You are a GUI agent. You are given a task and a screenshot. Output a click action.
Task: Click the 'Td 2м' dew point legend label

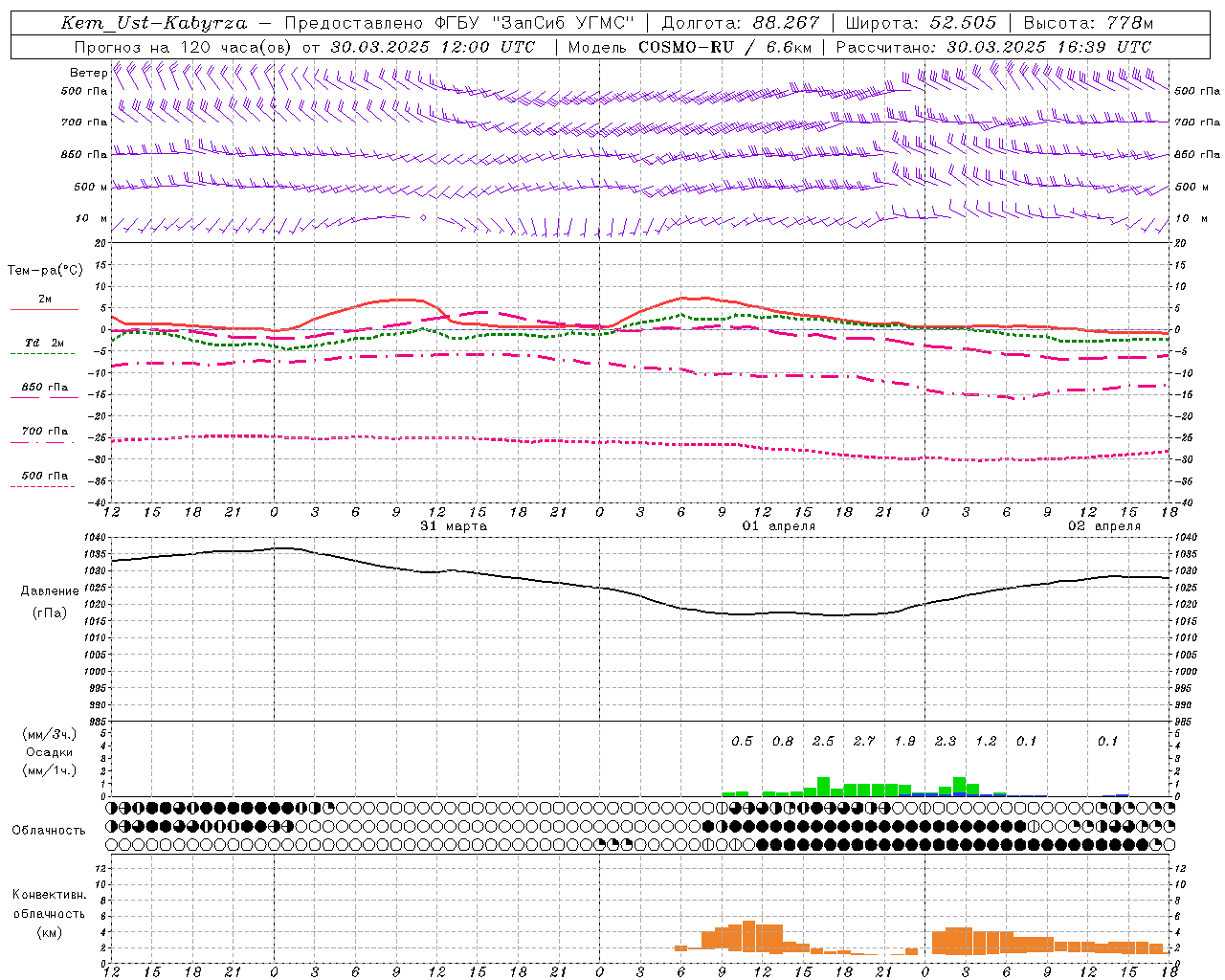click(x=45, y=343)
